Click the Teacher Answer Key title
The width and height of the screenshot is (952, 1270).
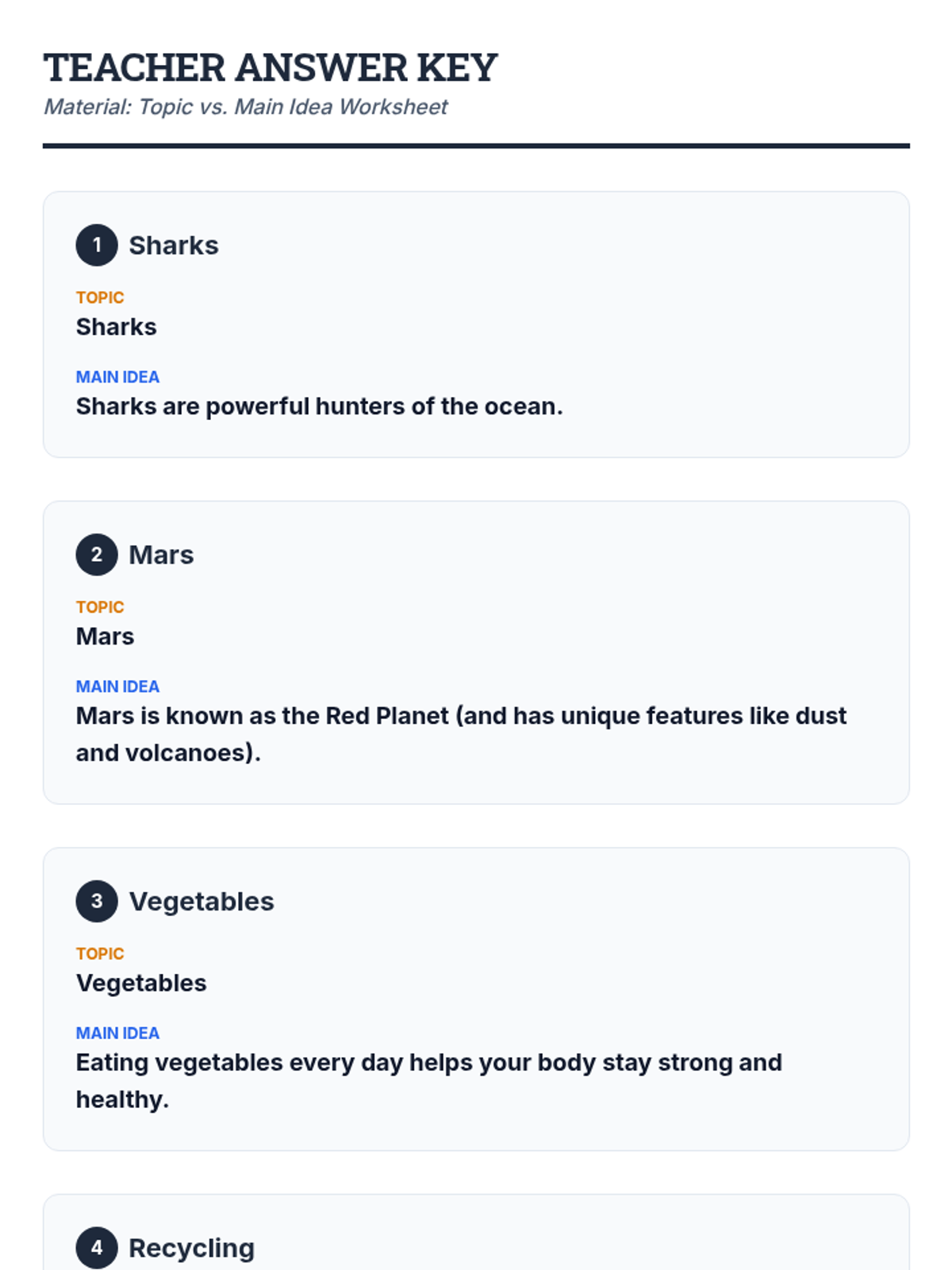tap(271, 68)
